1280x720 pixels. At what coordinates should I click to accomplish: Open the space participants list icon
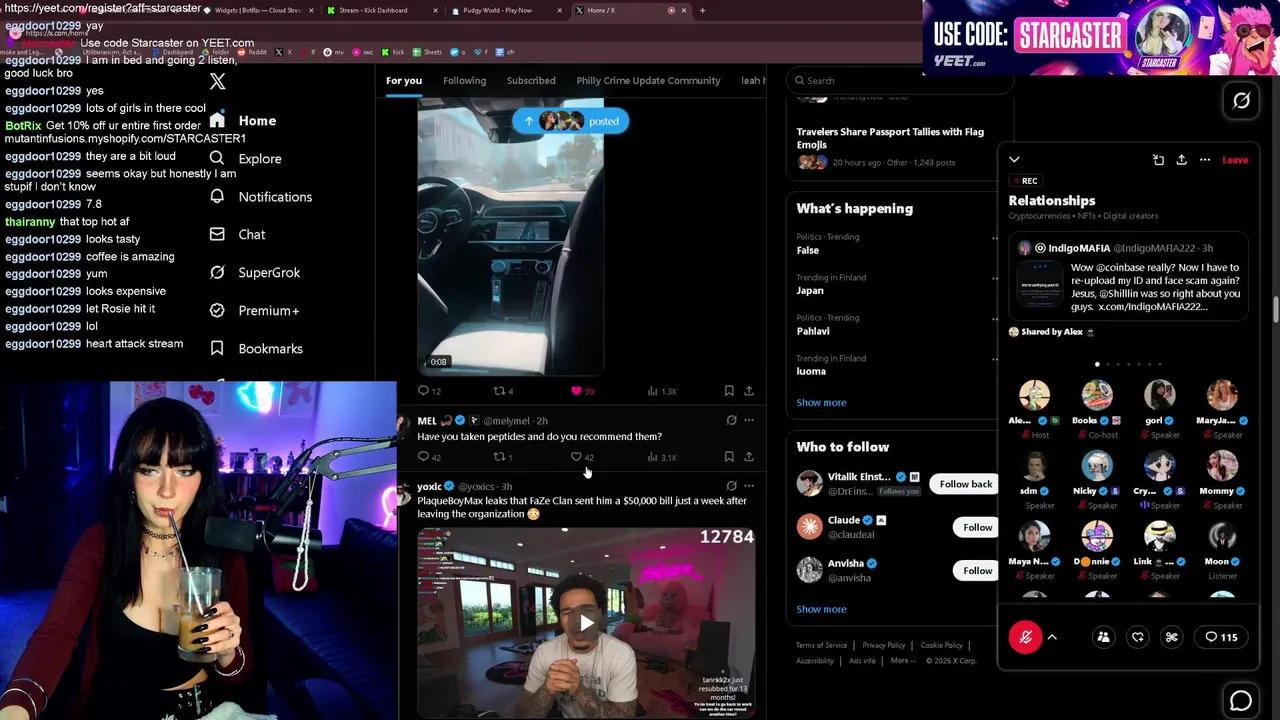(x=1103, y=637)
